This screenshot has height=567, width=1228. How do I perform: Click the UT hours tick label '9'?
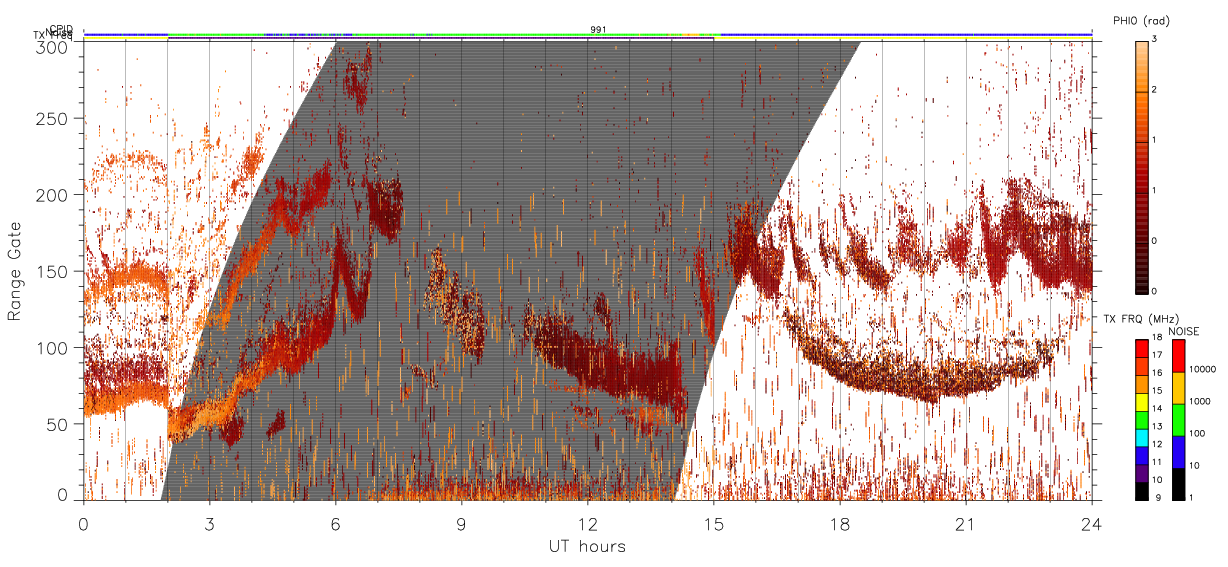(462, 523)
